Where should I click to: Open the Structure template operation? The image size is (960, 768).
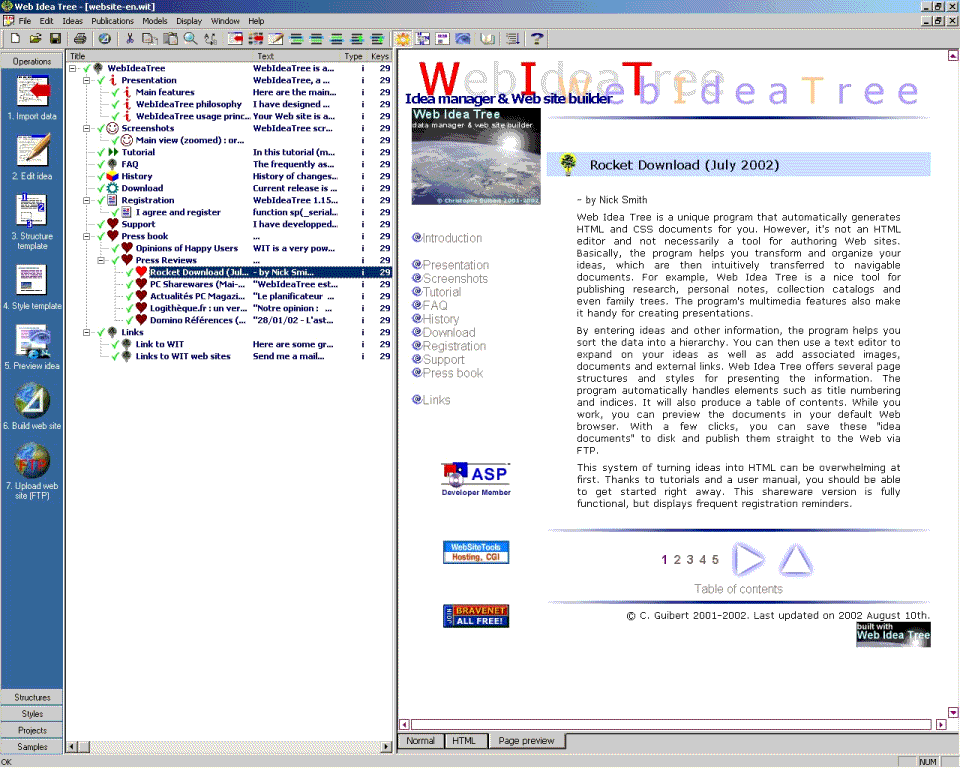click(32, 212)
